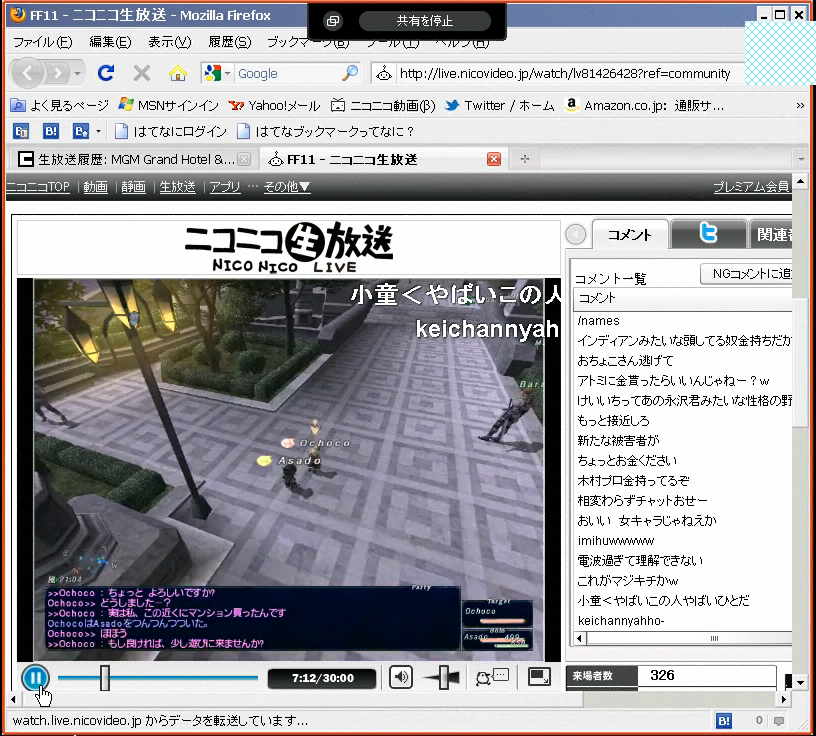Go to ニコニコTOP link
Screen dimensions: 816x736
(x=37, y=186)
